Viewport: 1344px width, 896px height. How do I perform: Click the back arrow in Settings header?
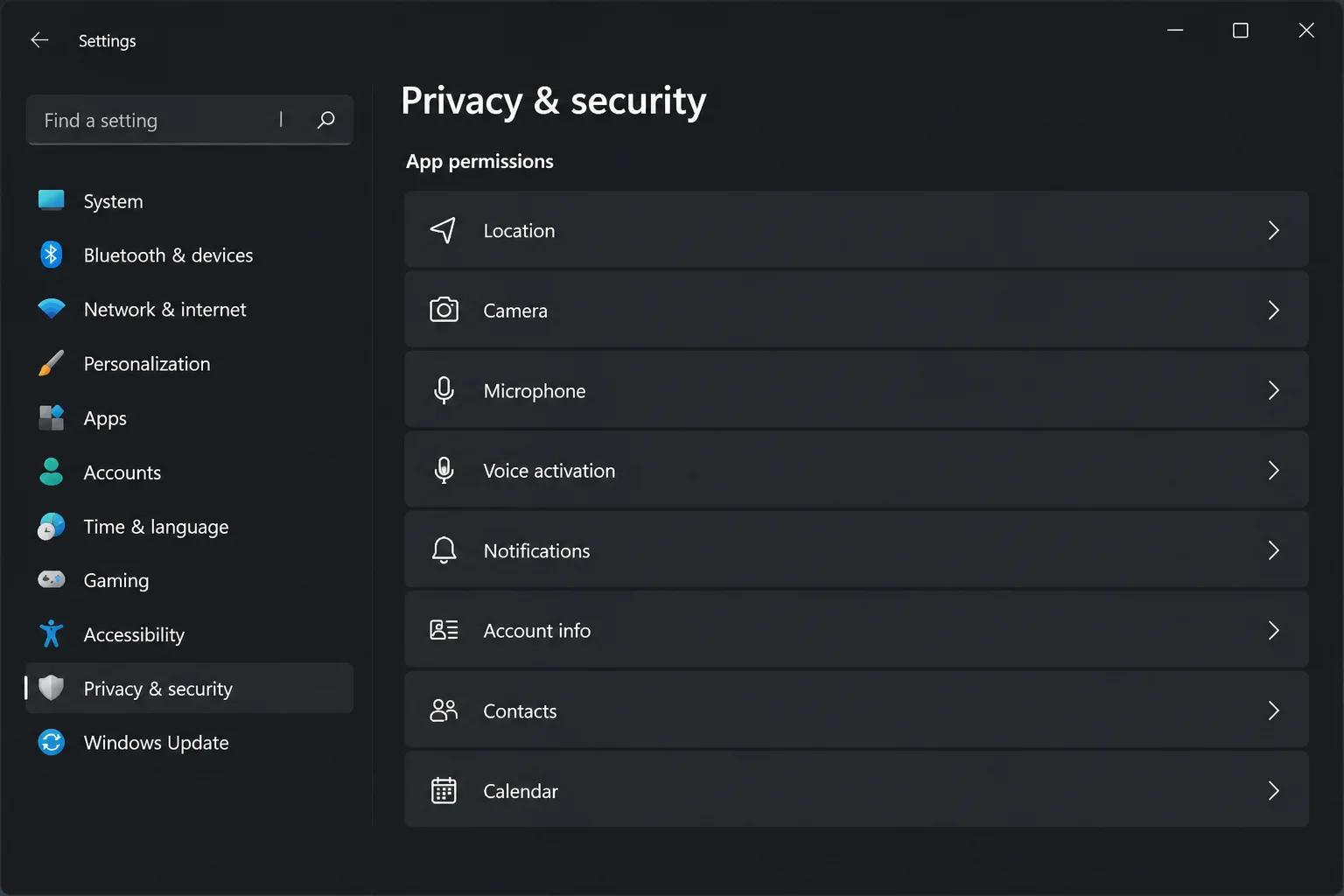click(39, 40)
